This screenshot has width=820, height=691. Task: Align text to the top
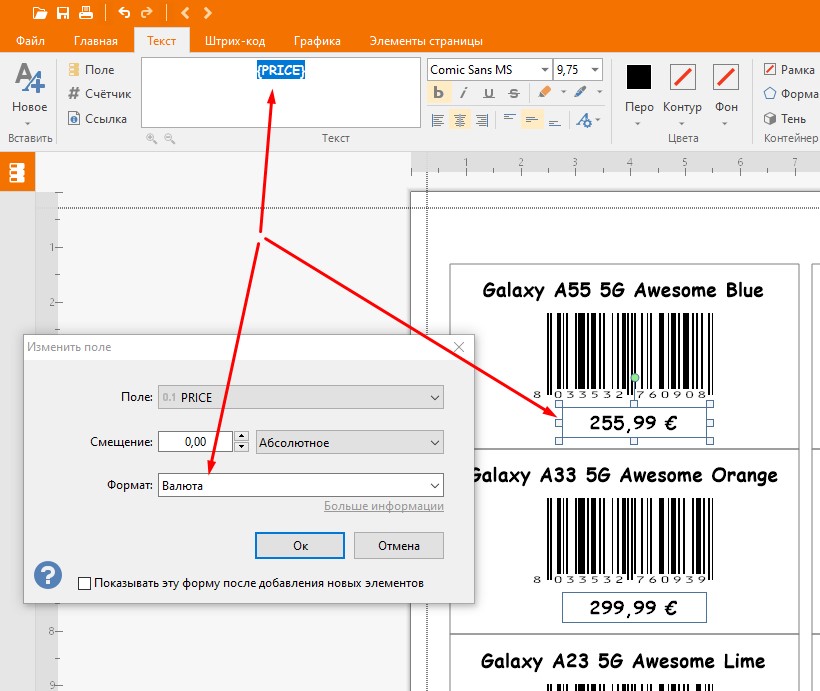(x=509, y=120)
